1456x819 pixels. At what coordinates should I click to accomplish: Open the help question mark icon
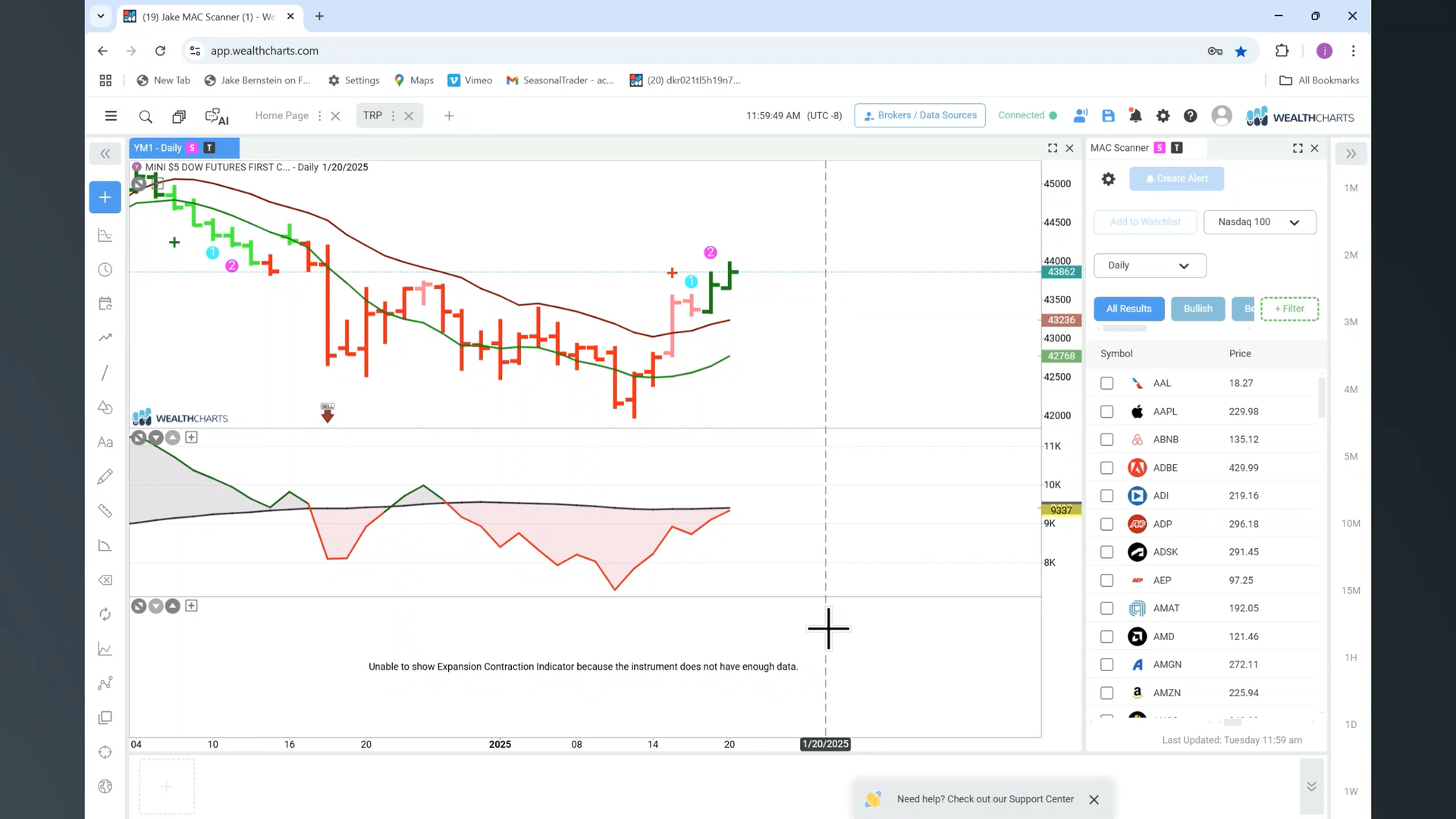tap(1190, 116)
